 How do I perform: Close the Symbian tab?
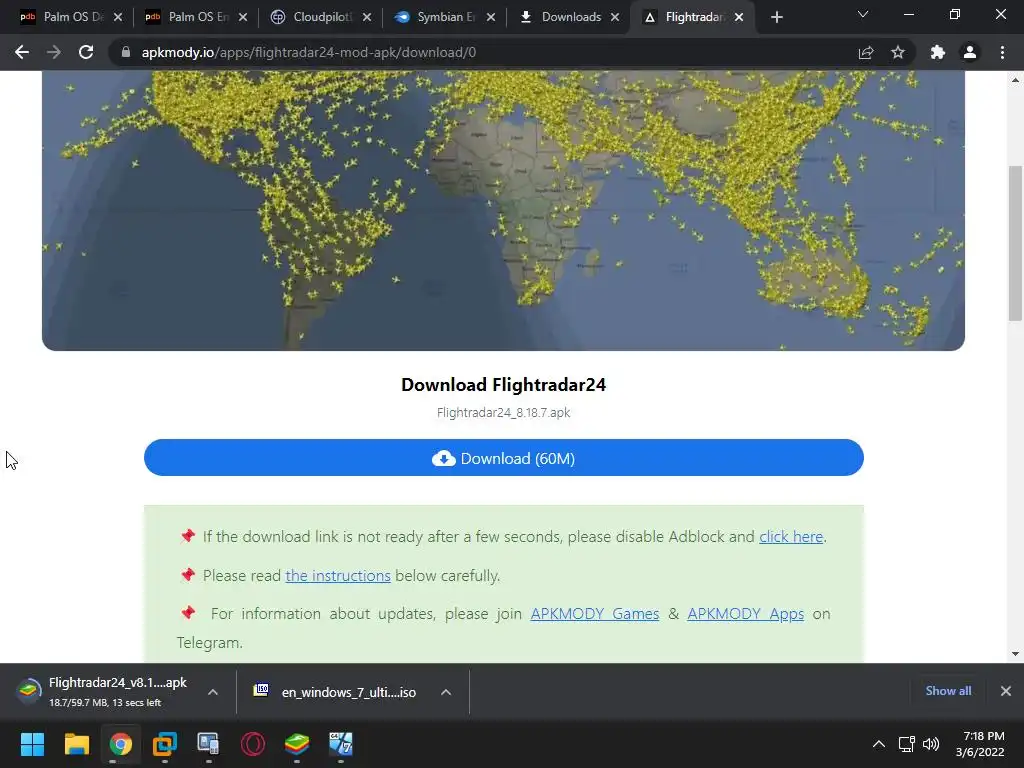pyautogui.click(x=491, y=18)
